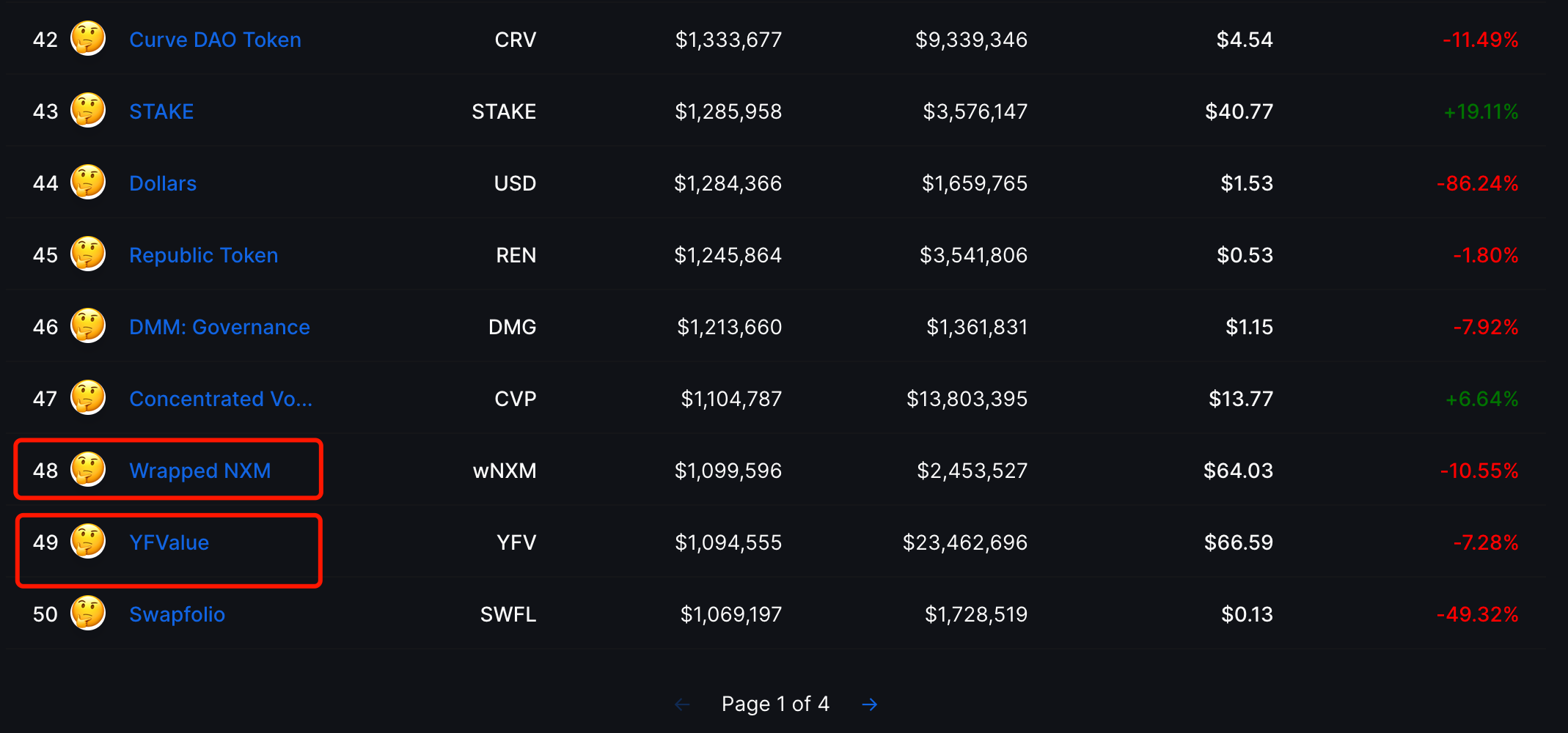Go to previous page with left arrow

tap(682, 704)
